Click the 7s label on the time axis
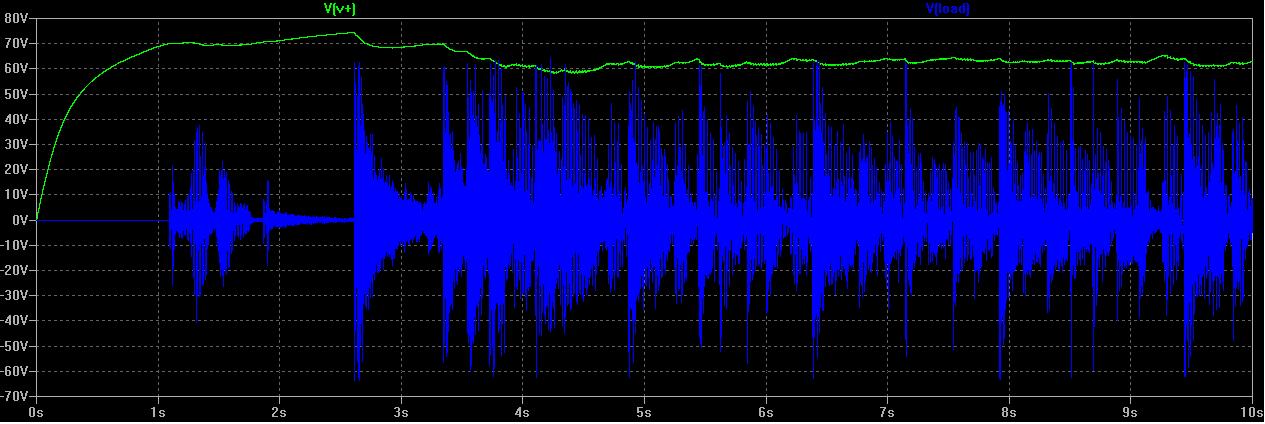 click(x=887, y=412)
